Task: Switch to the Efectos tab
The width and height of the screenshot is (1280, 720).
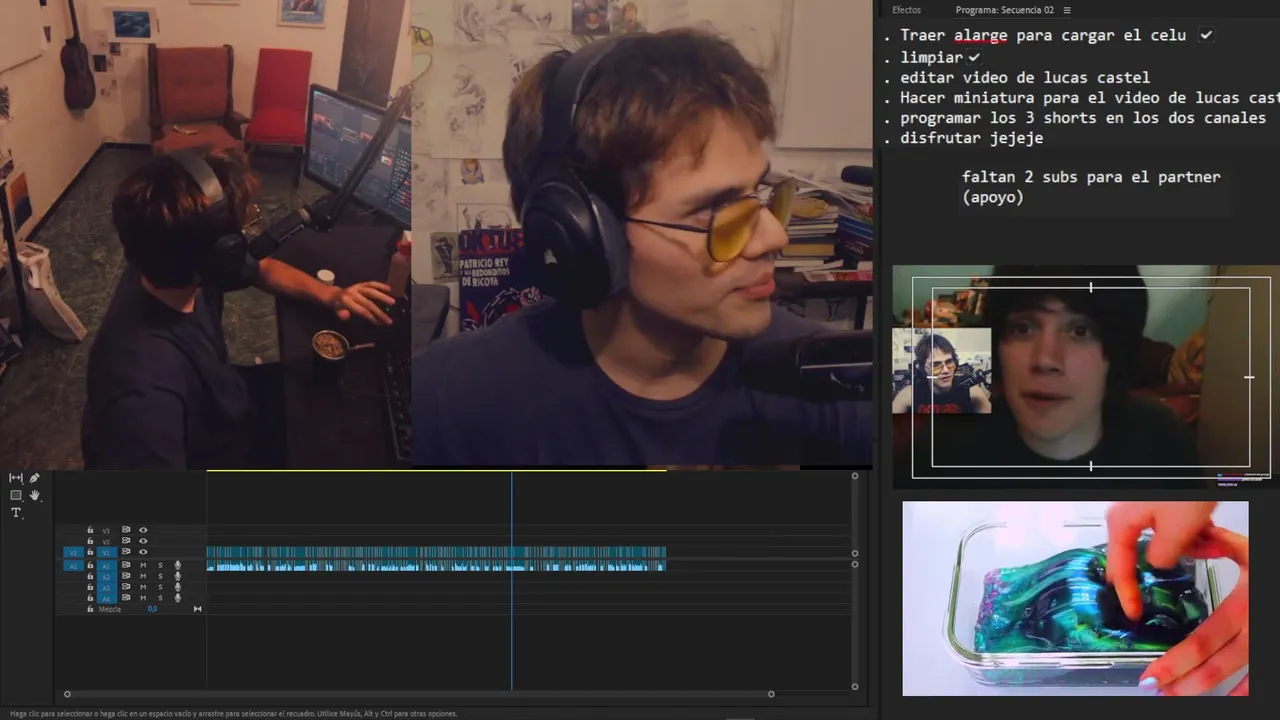Action: [906, 10]
